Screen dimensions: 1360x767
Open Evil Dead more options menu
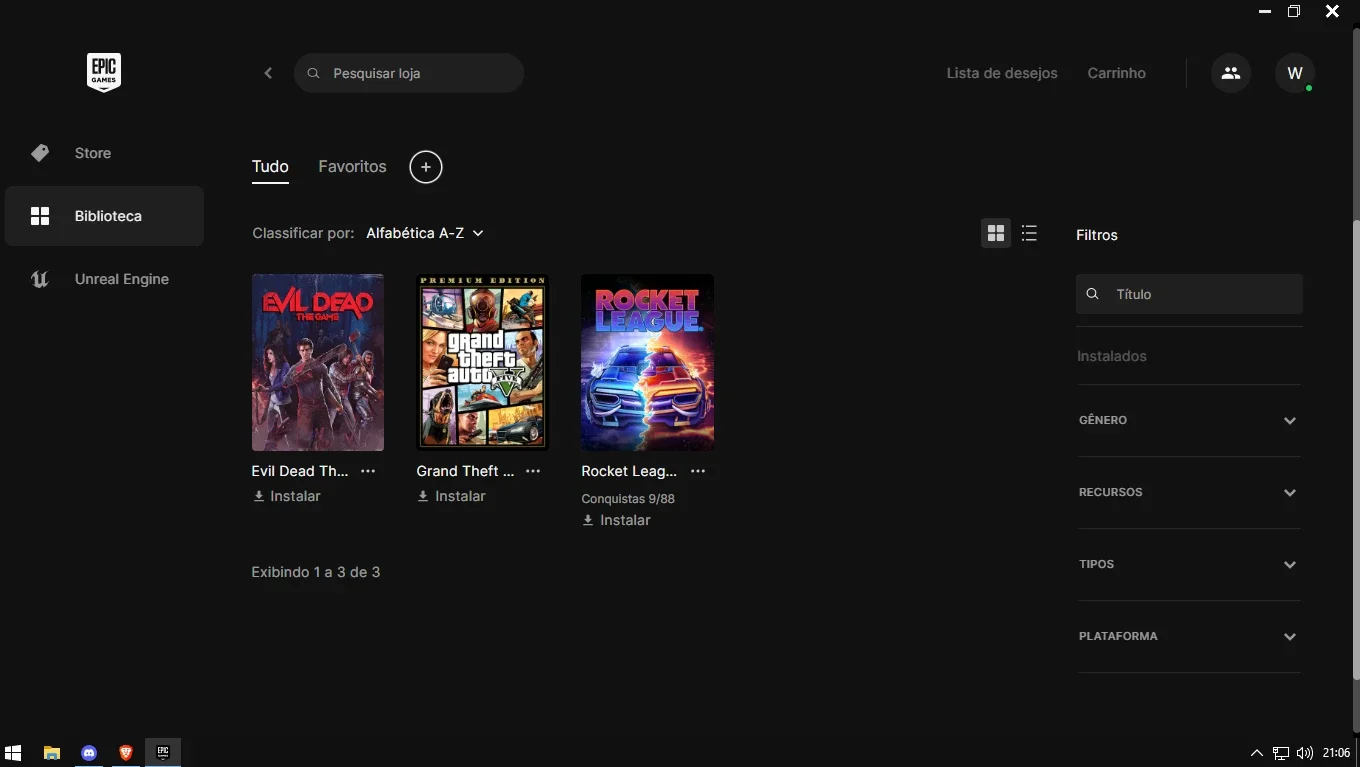coord(368,471)
